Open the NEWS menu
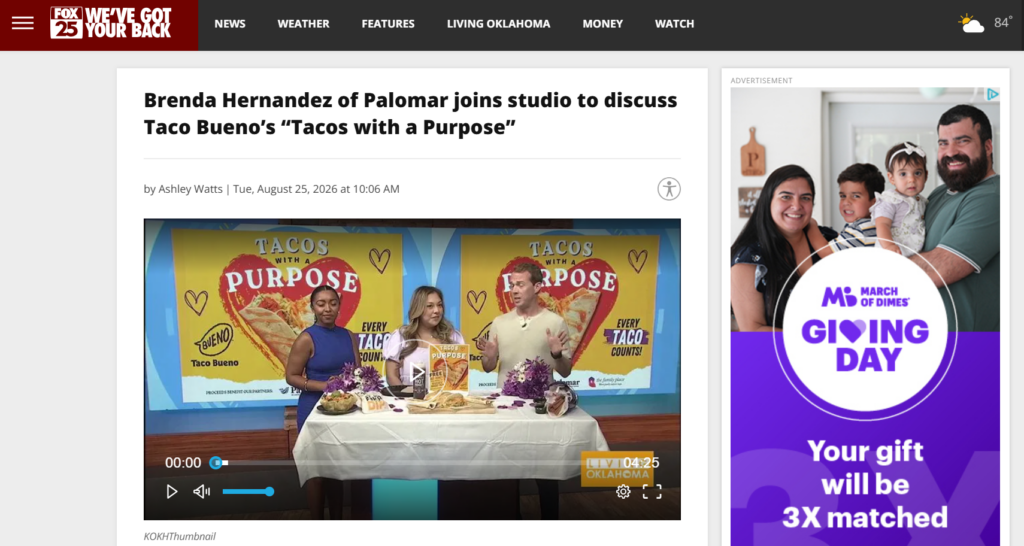This screenshot has width=1024, height=546. [230, 24]
